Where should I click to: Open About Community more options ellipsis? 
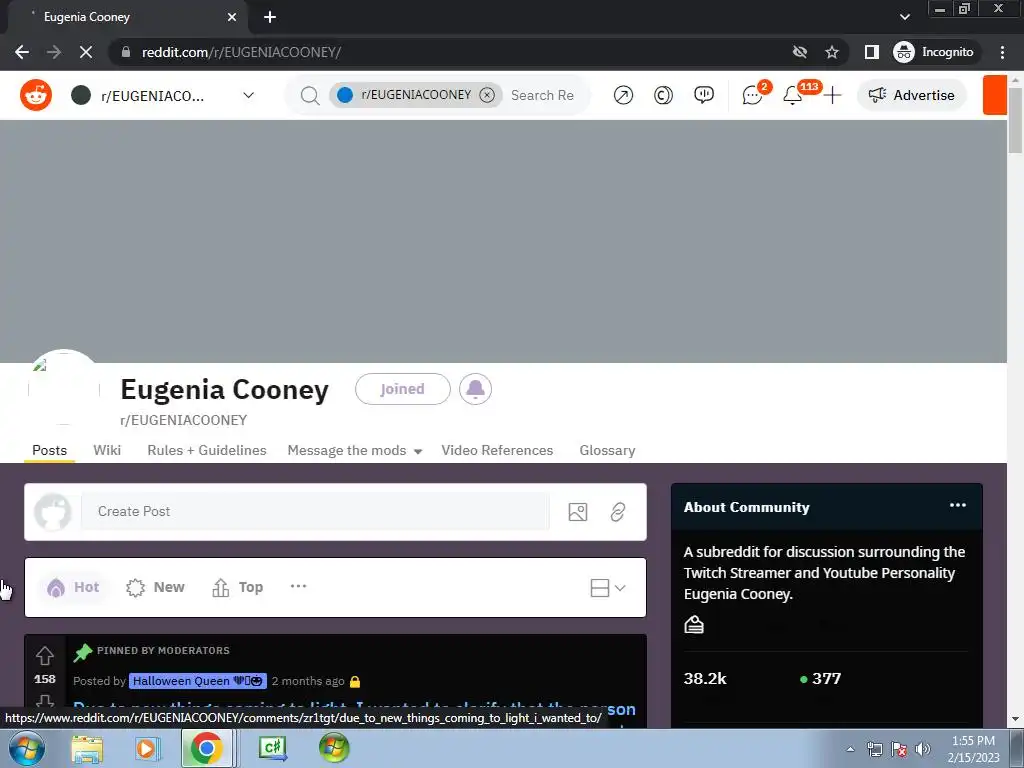point(957,505)
